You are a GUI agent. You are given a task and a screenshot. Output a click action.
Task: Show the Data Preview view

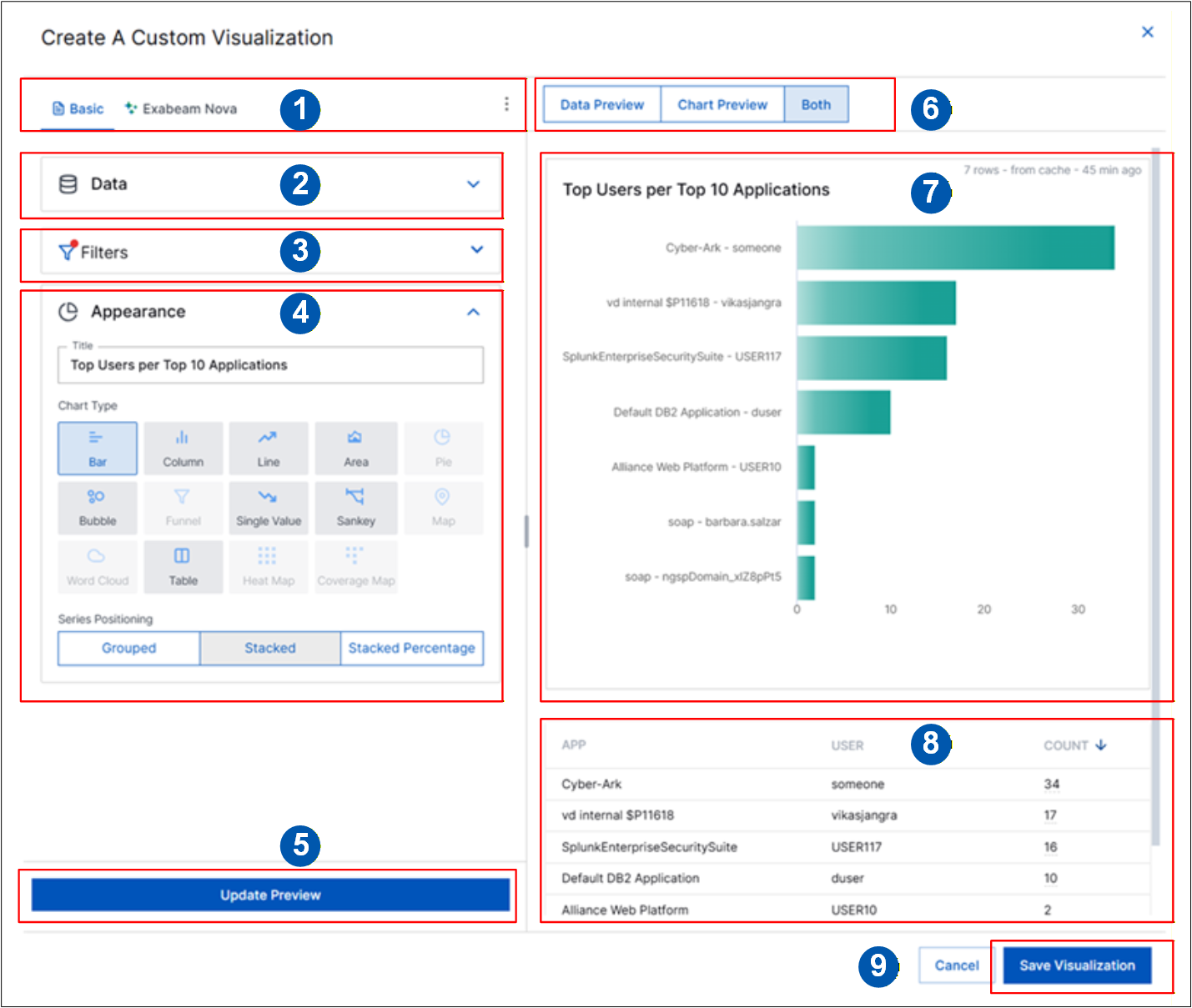point(602,105)
